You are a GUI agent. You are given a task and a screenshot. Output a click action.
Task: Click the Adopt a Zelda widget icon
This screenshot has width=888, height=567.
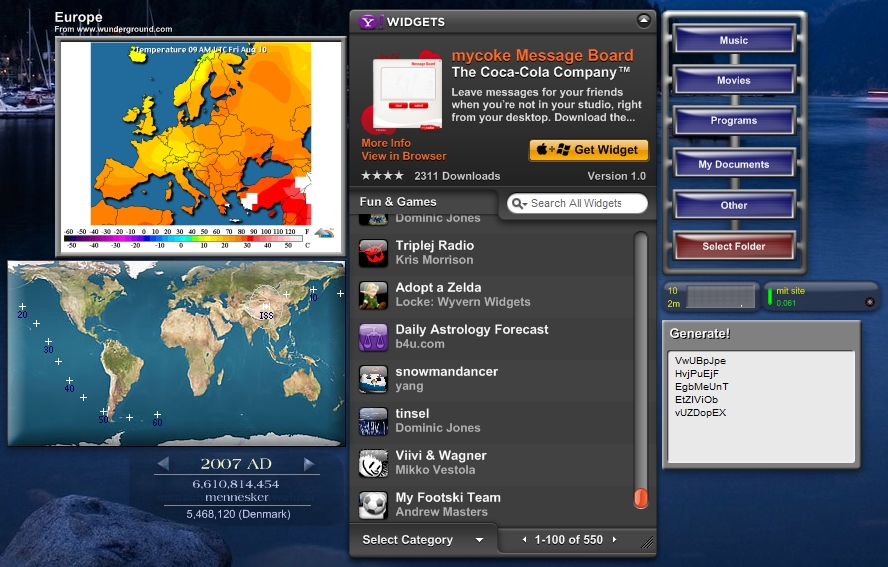373,295
